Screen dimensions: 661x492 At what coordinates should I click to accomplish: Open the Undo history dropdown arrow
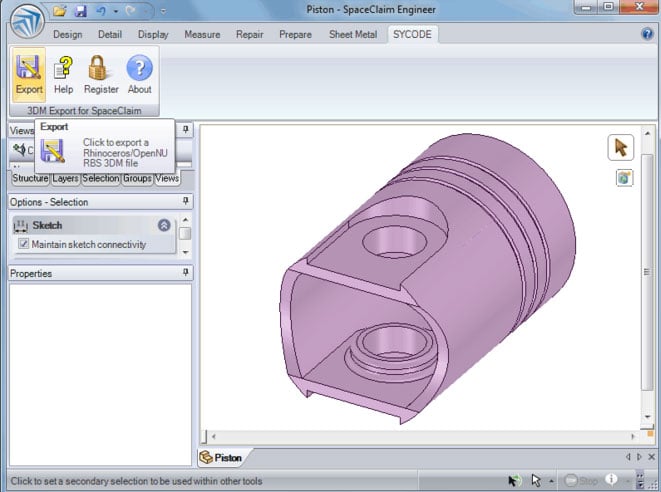tap(117, 11)
